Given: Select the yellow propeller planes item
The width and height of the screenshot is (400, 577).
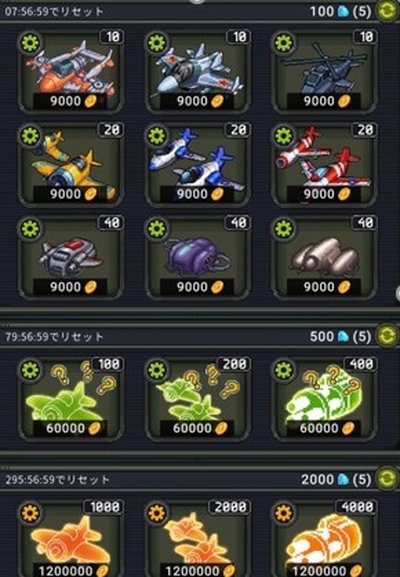Looking at the screenshot, I should pyautogui.click(x=70, y=164).
